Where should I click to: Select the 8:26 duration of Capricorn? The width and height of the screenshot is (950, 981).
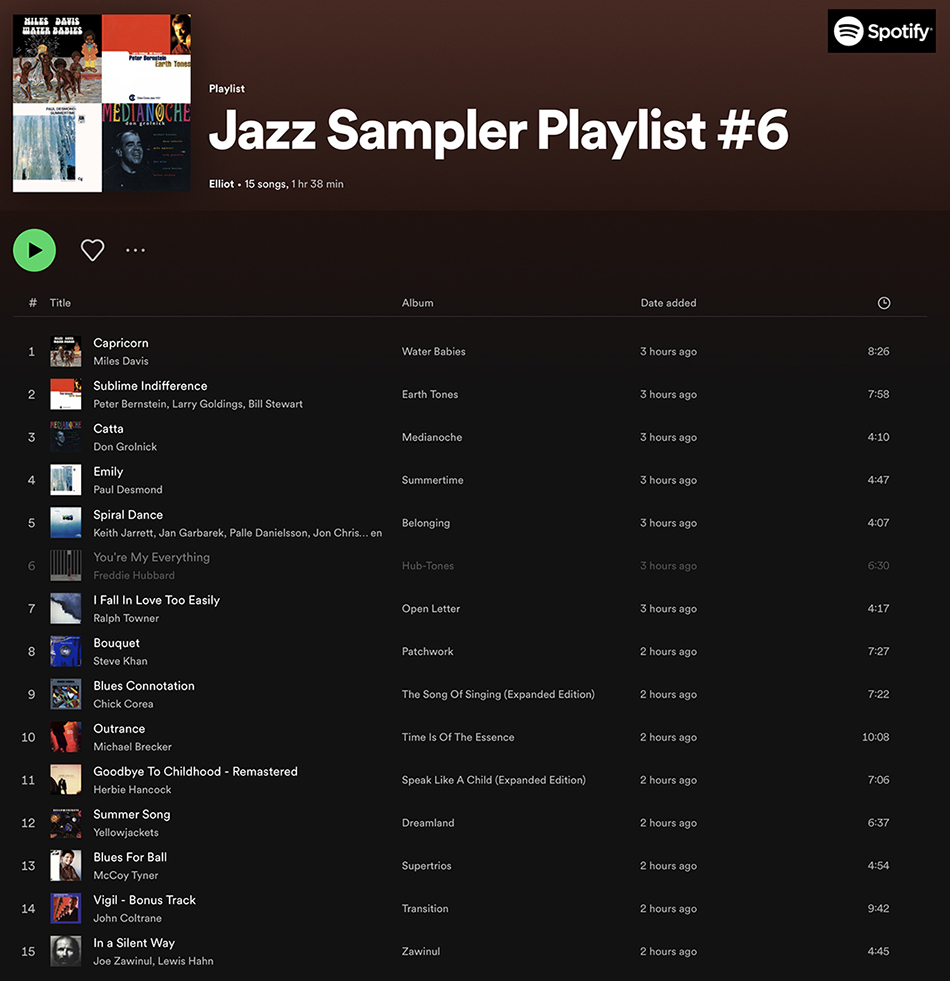click(878, 352)
